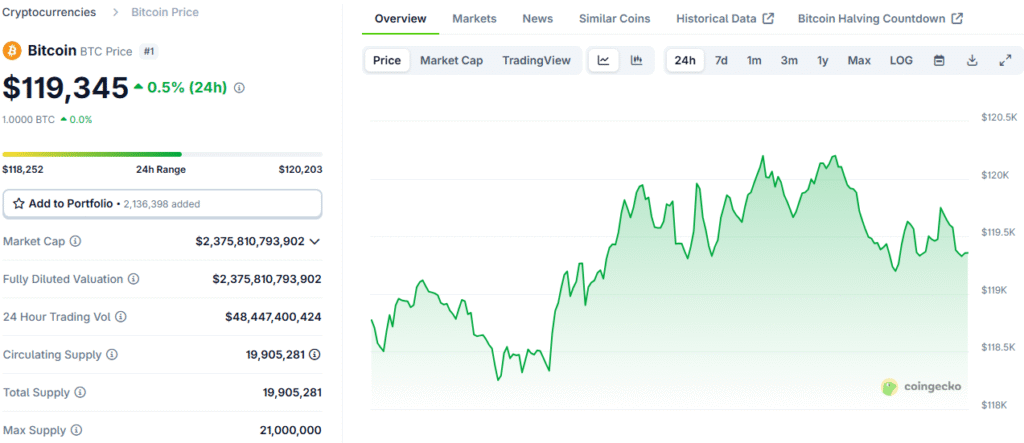Select Price chart mode
1024x443 pixels.
click(387, 61)
